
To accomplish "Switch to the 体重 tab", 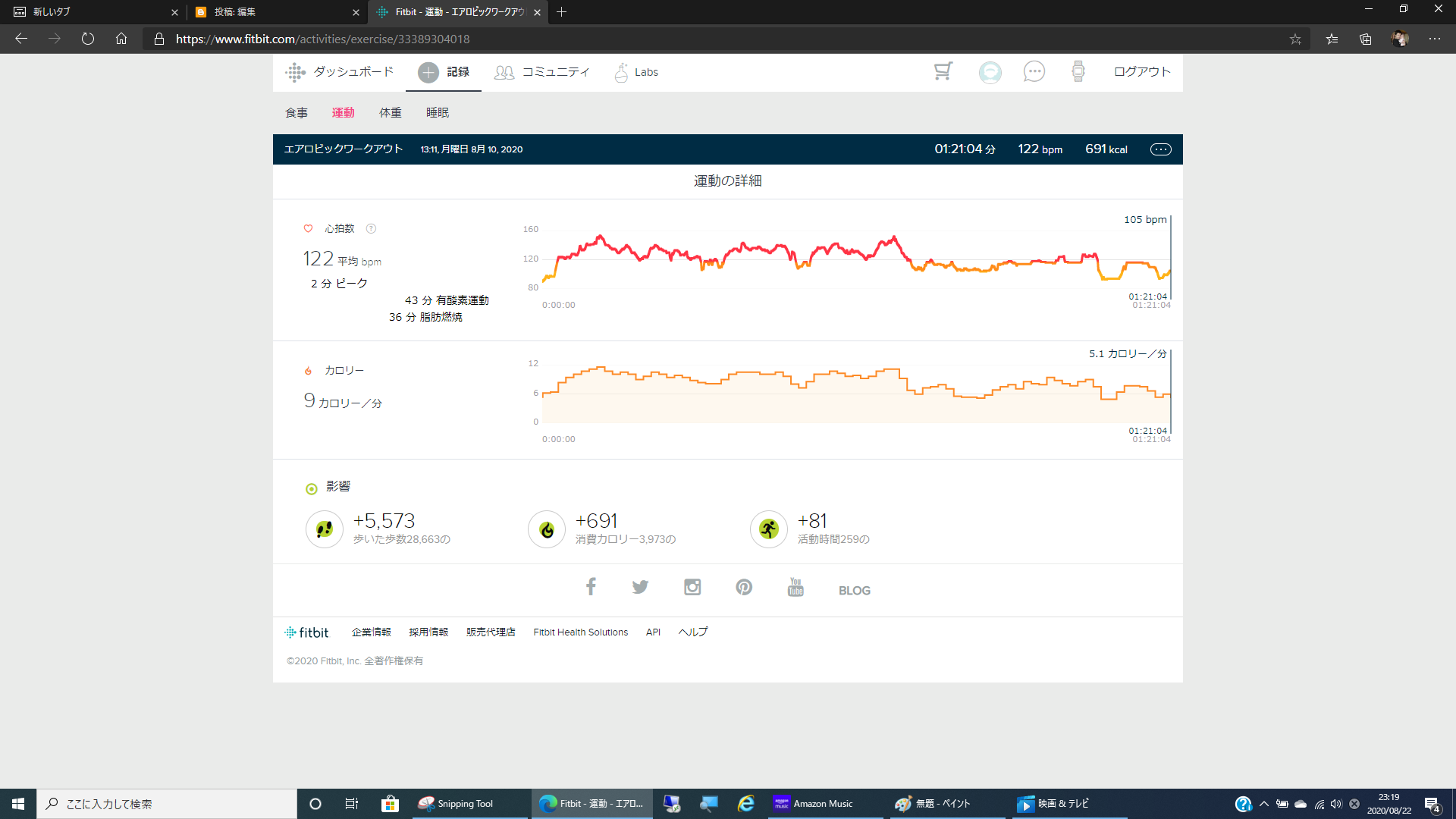I will coord(390,113).
